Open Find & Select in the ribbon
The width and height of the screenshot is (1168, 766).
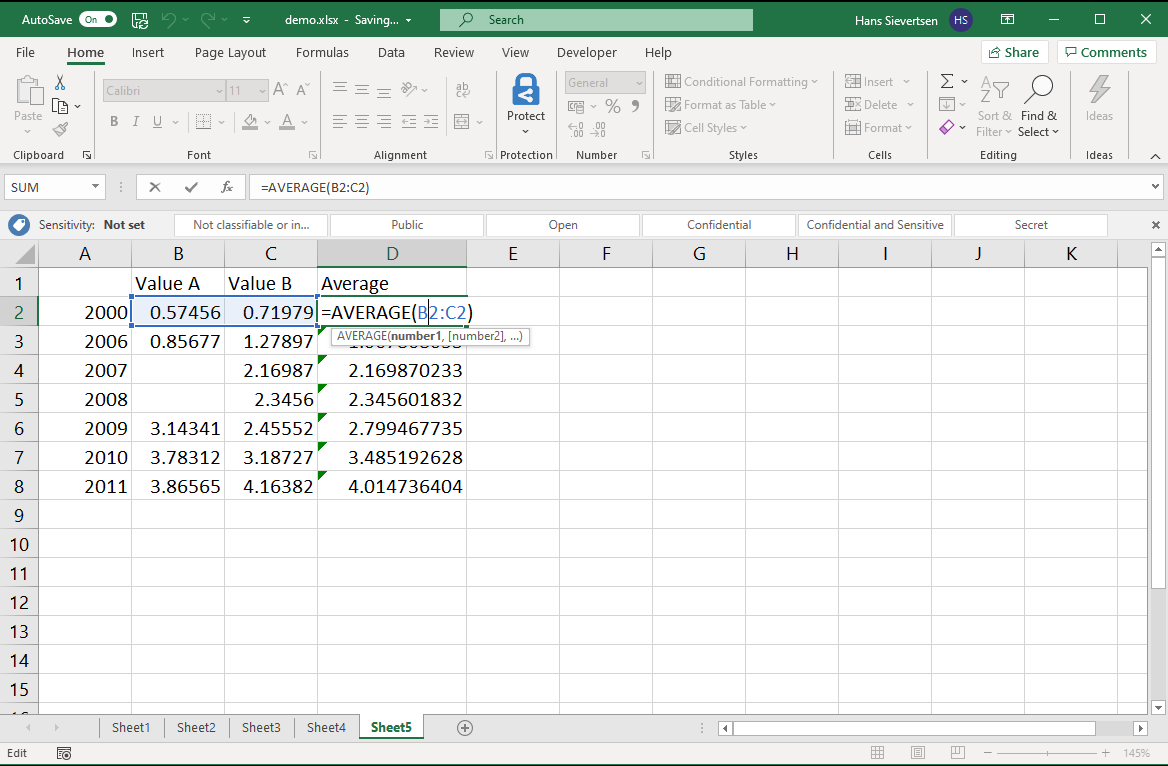(1039, 104)
